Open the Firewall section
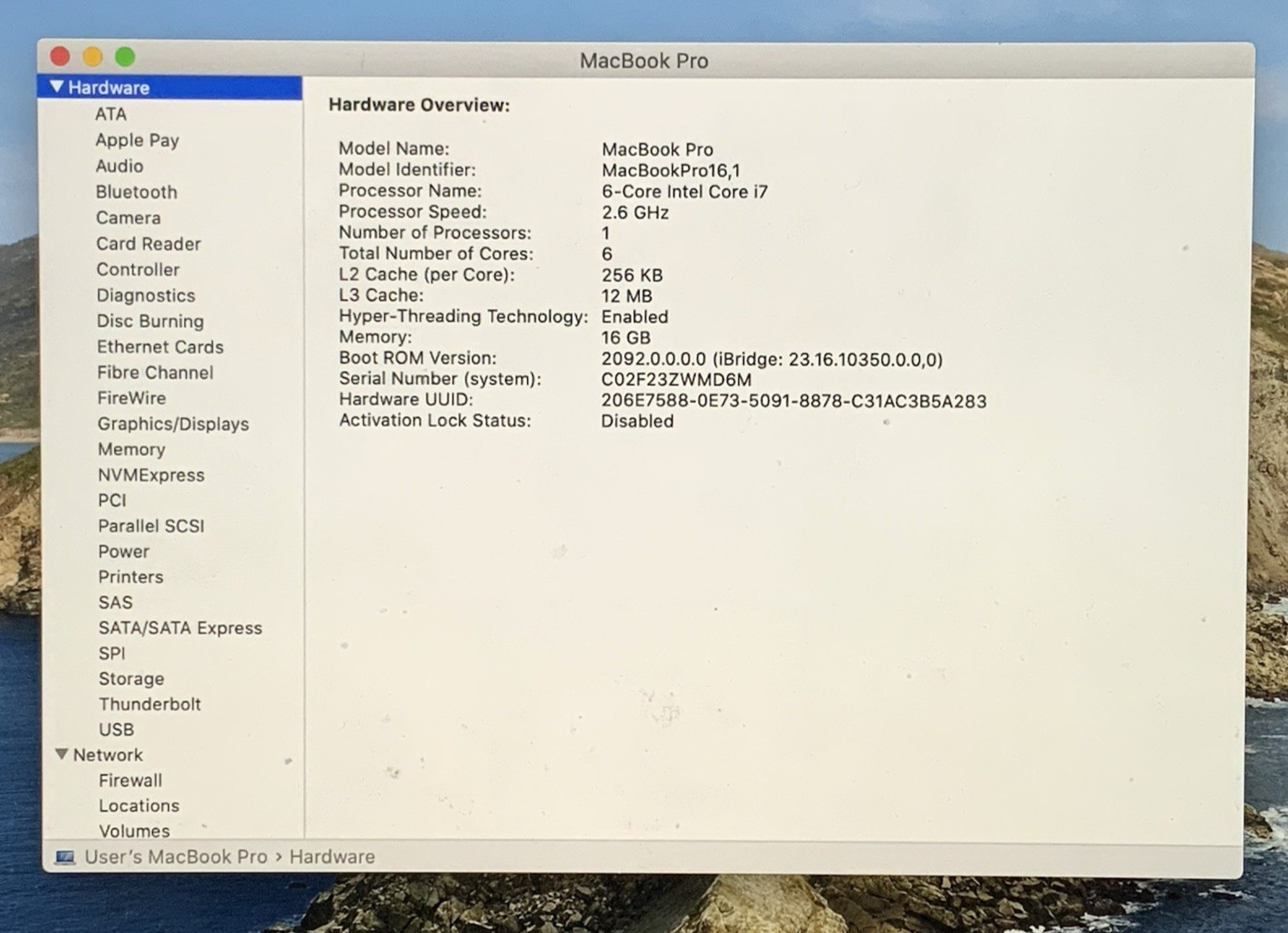 pos(130,781)
